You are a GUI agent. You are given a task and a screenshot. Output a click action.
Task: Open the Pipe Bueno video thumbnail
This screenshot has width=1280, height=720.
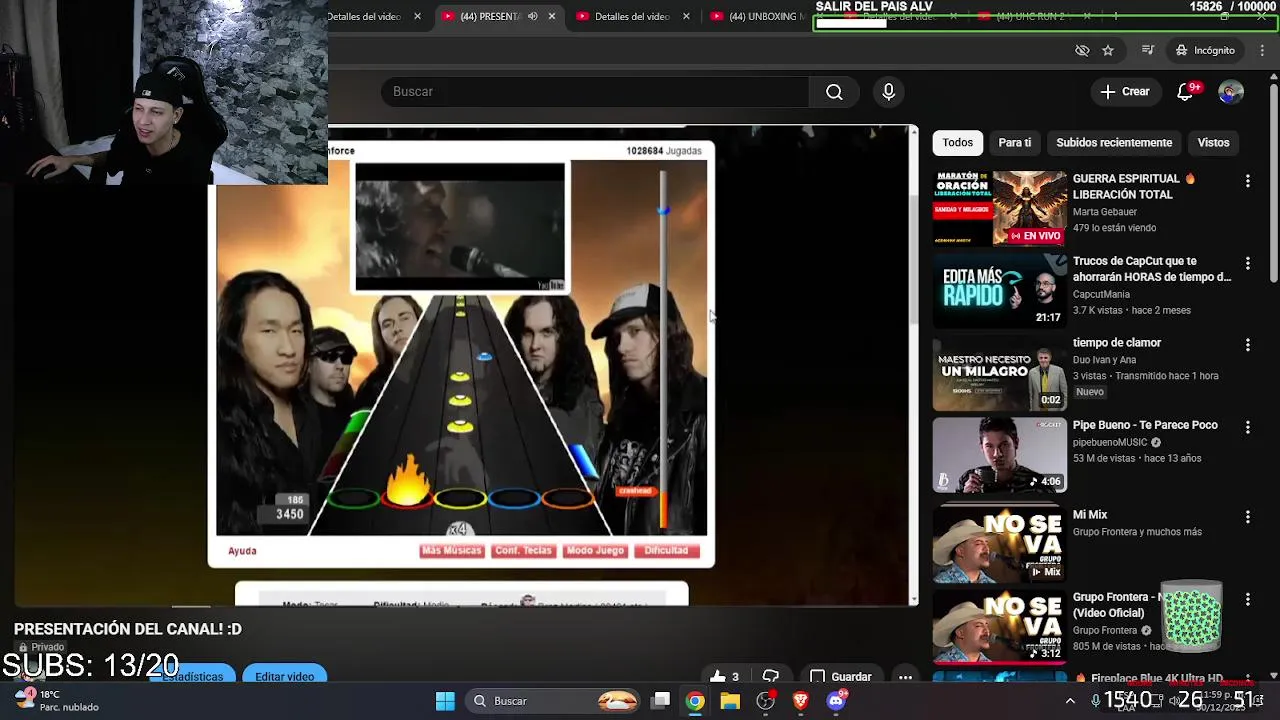click(1000, 455)
